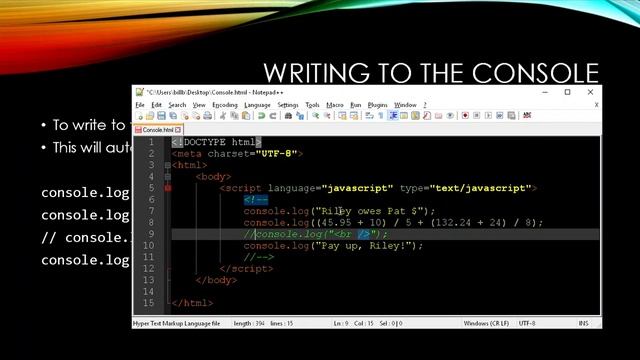This screenshot has width=640, height=360.
Task: Click 'Windows (CR LF)' in the status bar
Action: [x=486, y=323]
